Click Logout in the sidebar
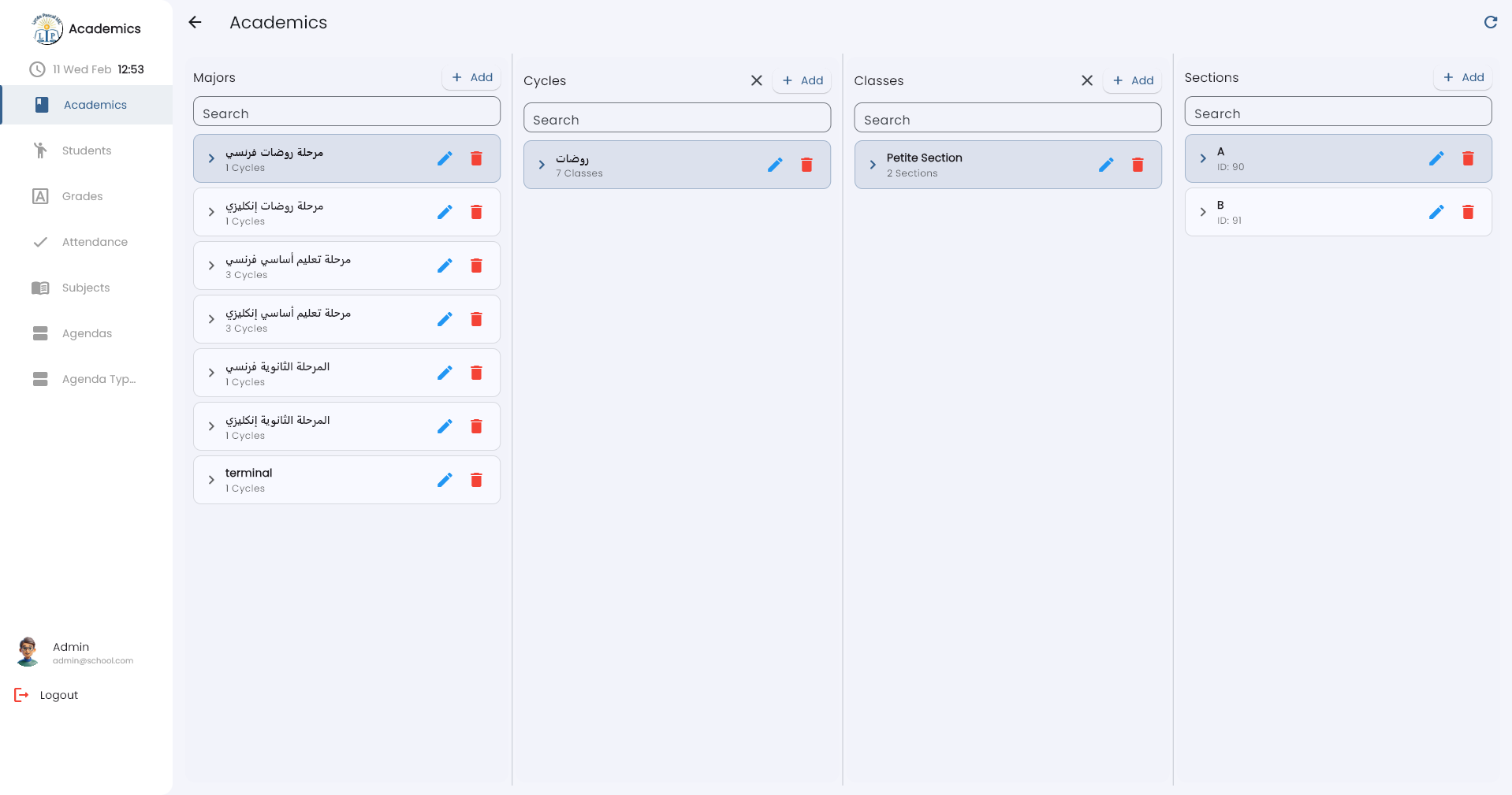 coord(58,695)
